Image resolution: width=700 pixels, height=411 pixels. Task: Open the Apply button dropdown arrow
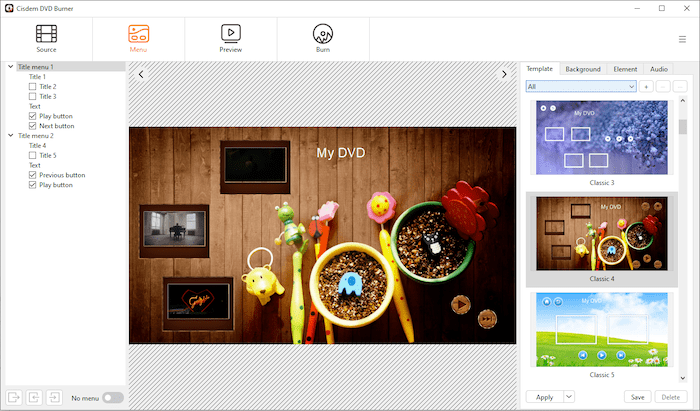point(568,397)
